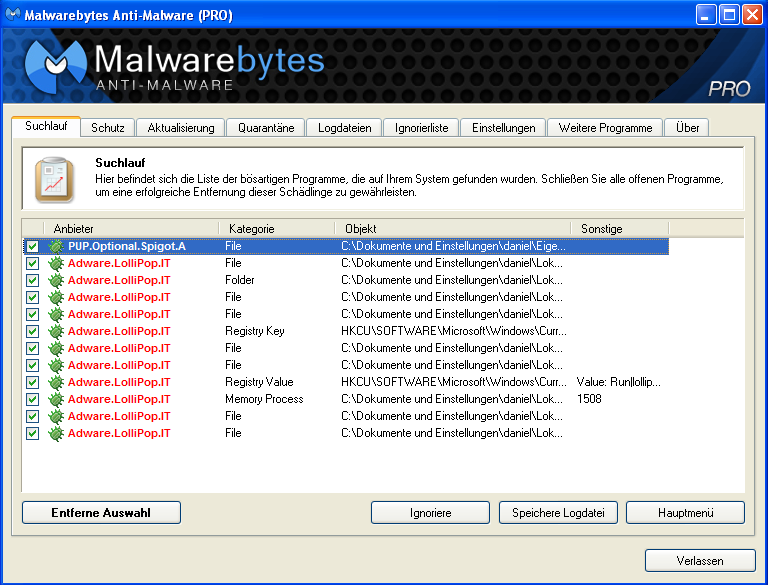Click the Suchlauf clipboard report icon
The width and height of the screenshot is (768, 585).
(x=54, y=179)
